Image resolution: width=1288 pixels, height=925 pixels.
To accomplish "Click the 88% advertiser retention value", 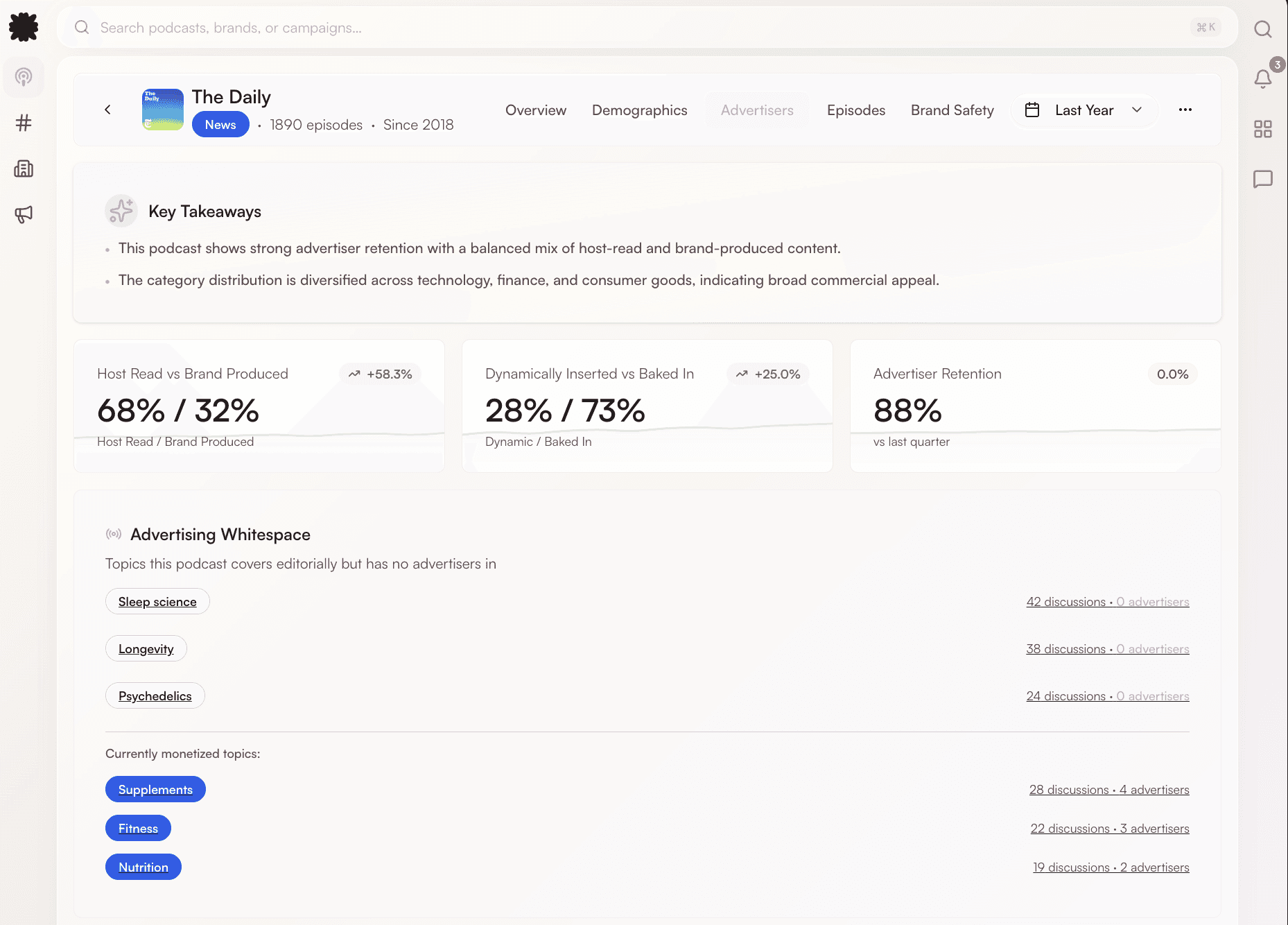I will coord(908,410).
